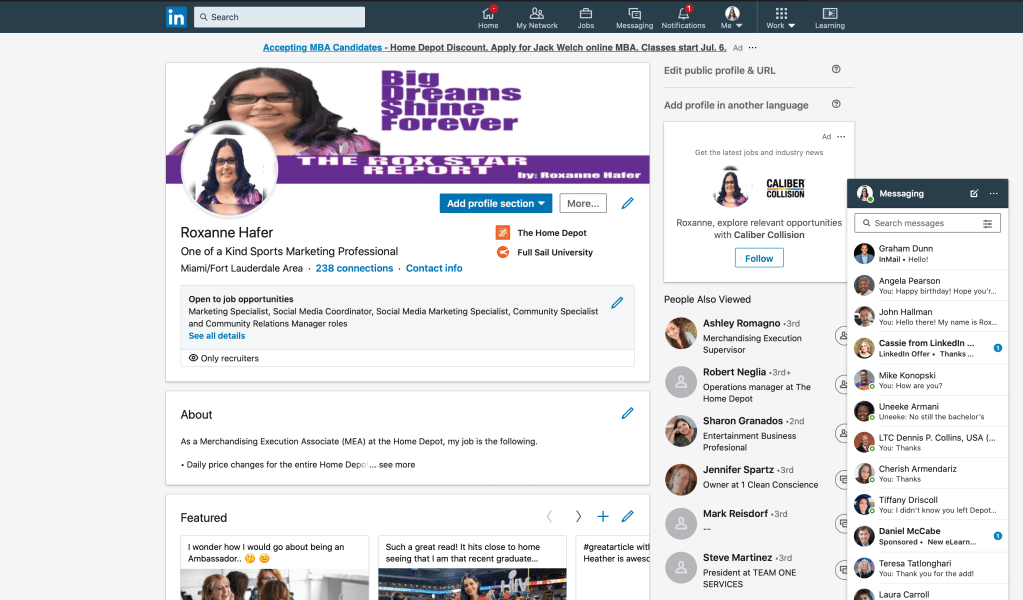The image size is (1023, 600).
Task: Click compose new message icon
Action: point(974,193)
